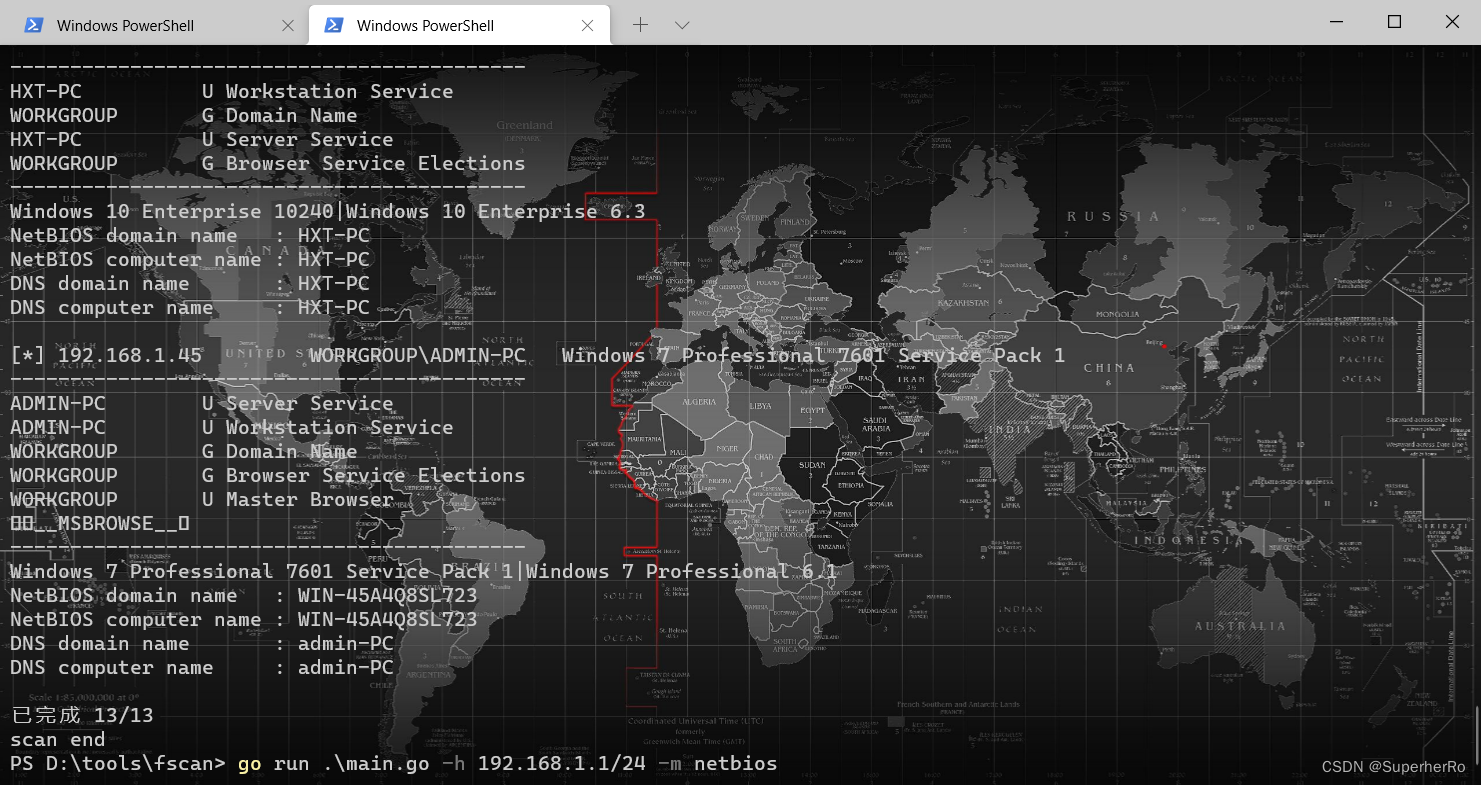Open the tab switcher dropdown chevron

(682, 24)
